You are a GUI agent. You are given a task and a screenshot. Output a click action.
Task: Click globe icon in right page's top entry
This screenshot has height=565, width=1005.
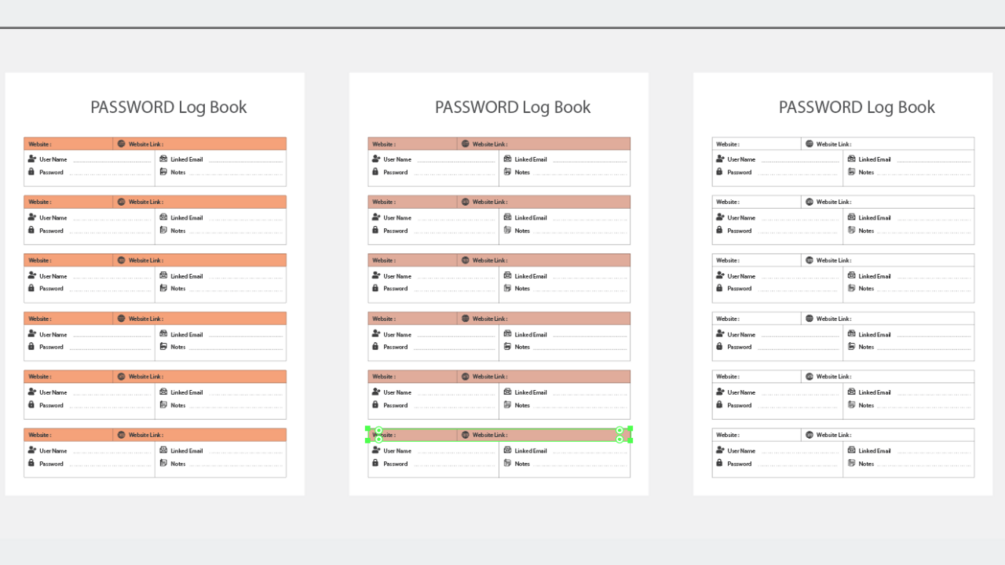click(x=810, y=143)
